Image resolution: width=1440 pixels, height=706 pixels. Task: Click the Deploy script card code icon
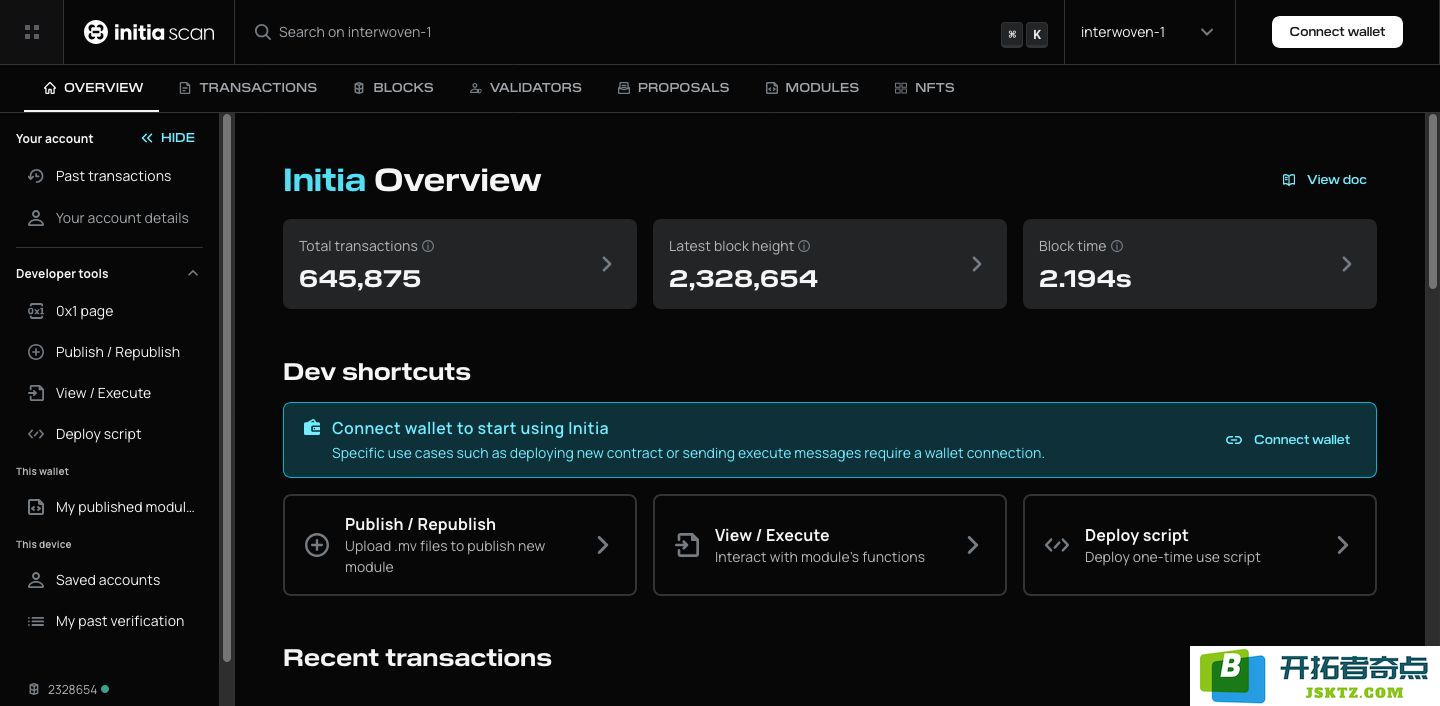[x=1057, y=545]
